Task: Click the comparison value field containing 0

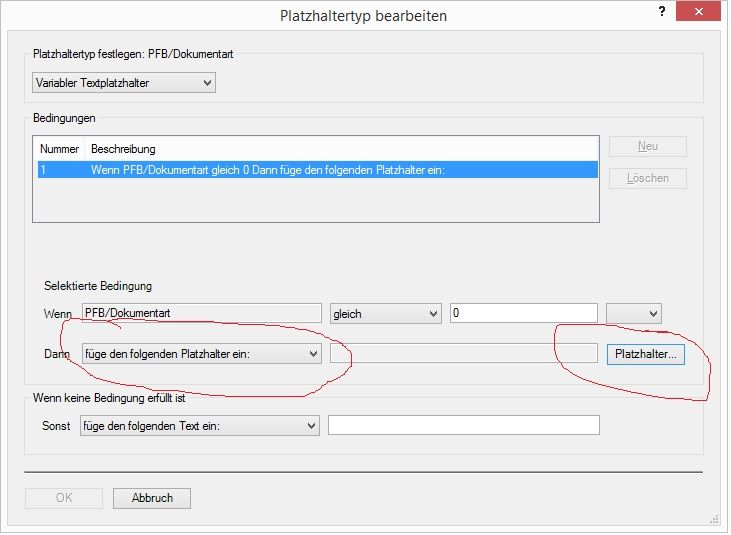Action: 524,313
